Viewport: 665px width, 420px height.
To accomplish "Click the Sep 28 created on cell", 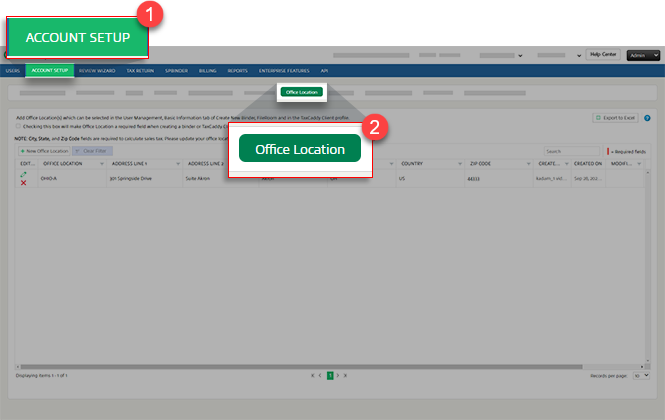I will click(587, 179).
